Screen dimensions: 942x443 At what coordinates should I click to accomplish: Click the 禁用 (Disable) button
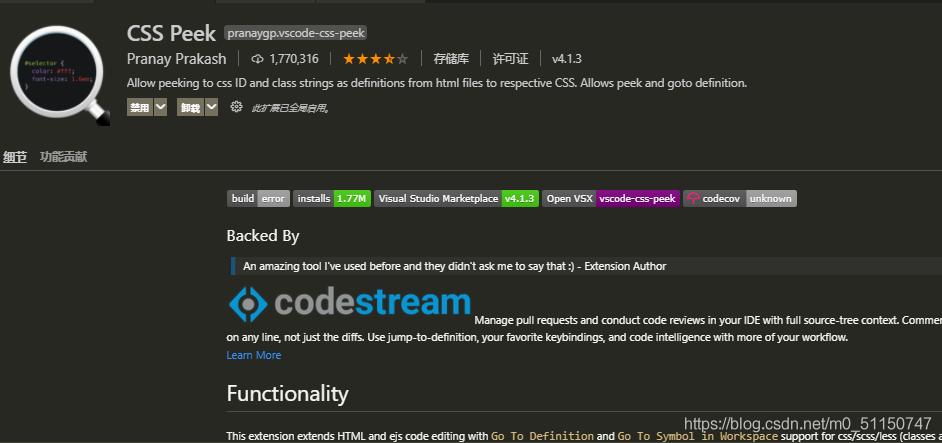pyautogui.click(x=140, y=108)
